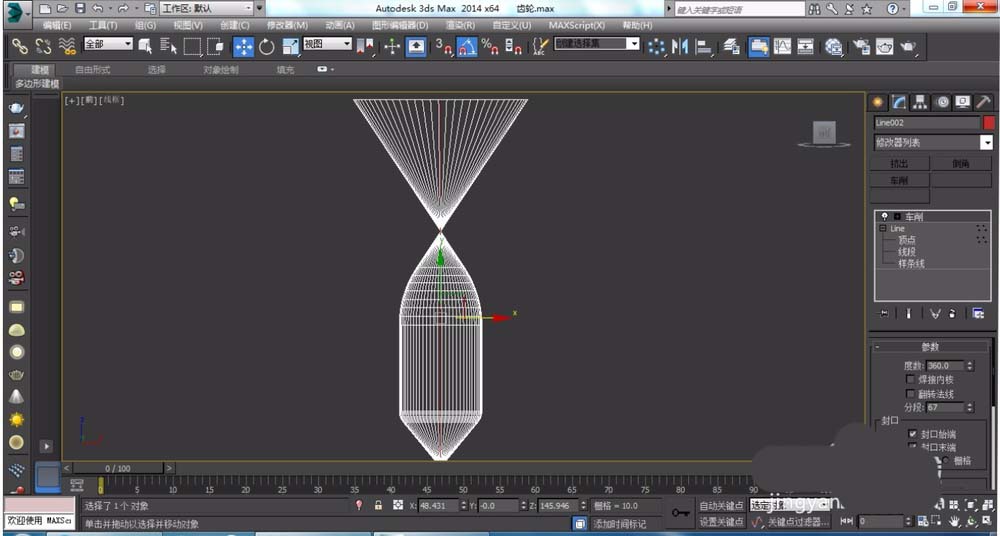
Task: Toggle 3D Snaps magnet icon
Action: tap(445, 46)
